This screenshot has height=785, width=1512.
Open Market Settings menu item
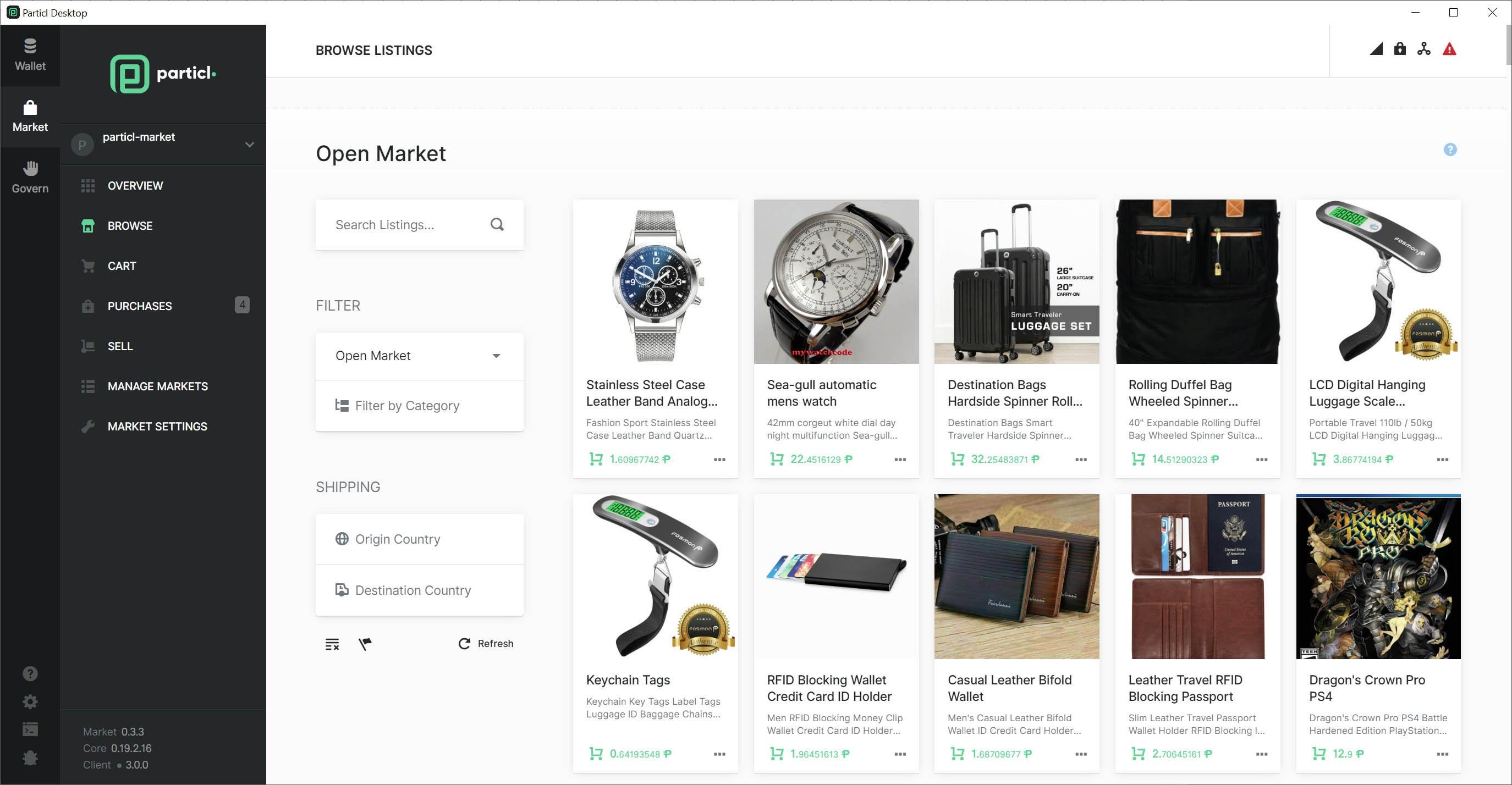[x=163, y=427]
